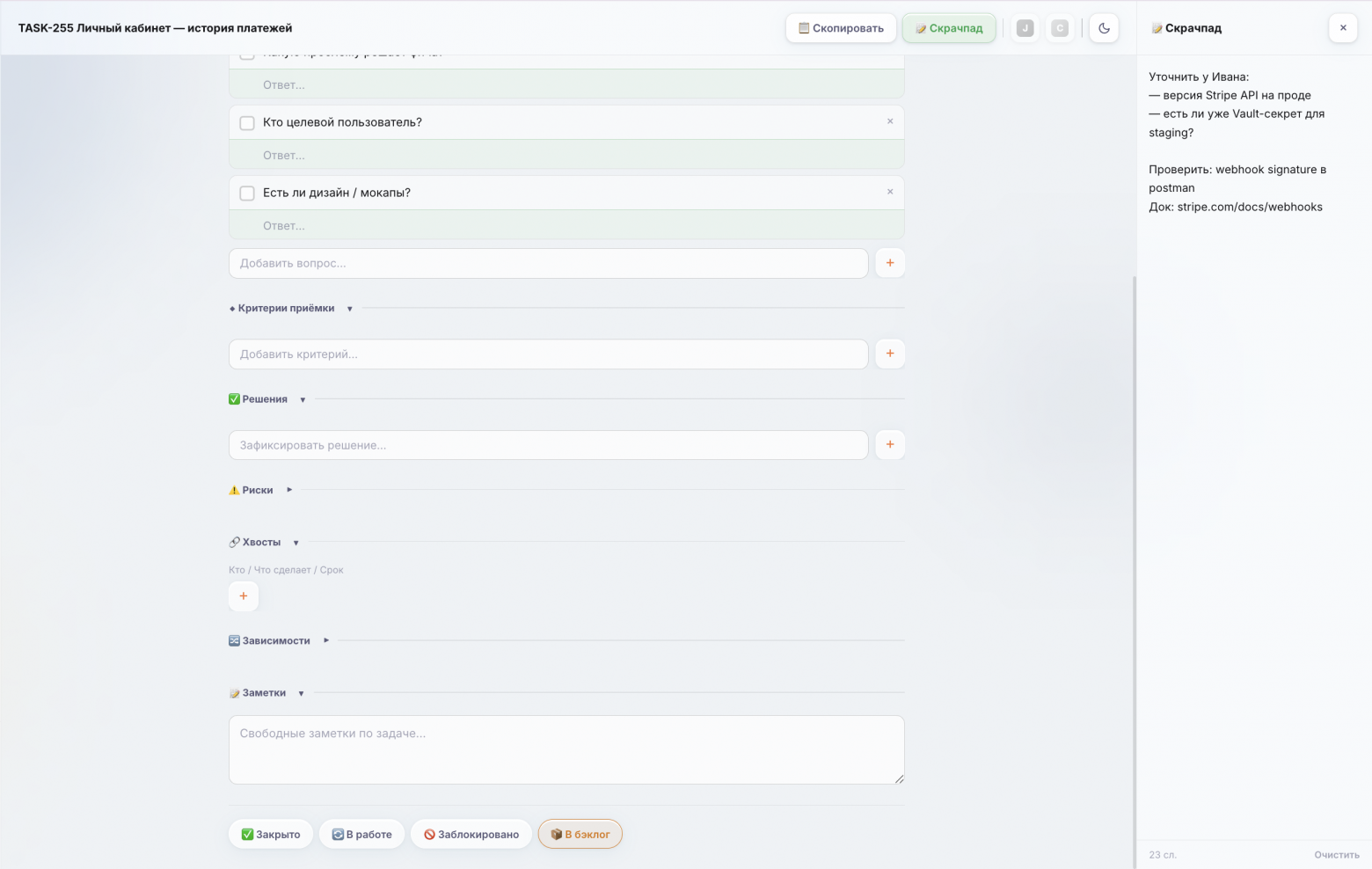Collapse the Хвосты section
This screenshot has width=1372, height=869.
[296, 543]
